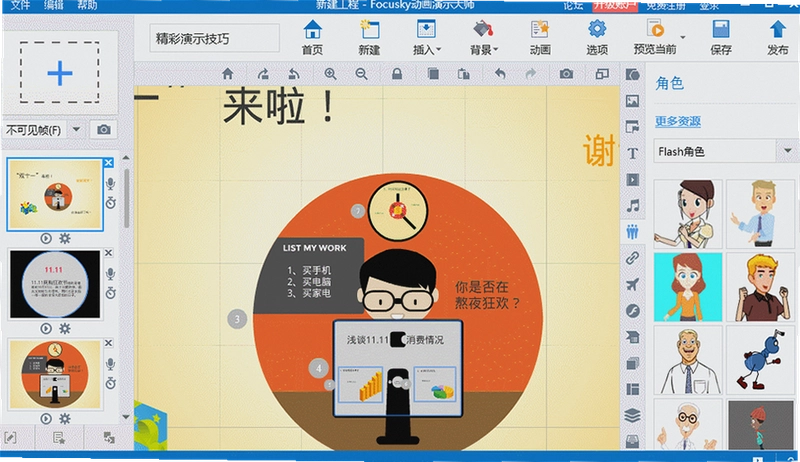Toggle microphone recording for third frame
Viewport: 800px width, 462px height.
110,364
